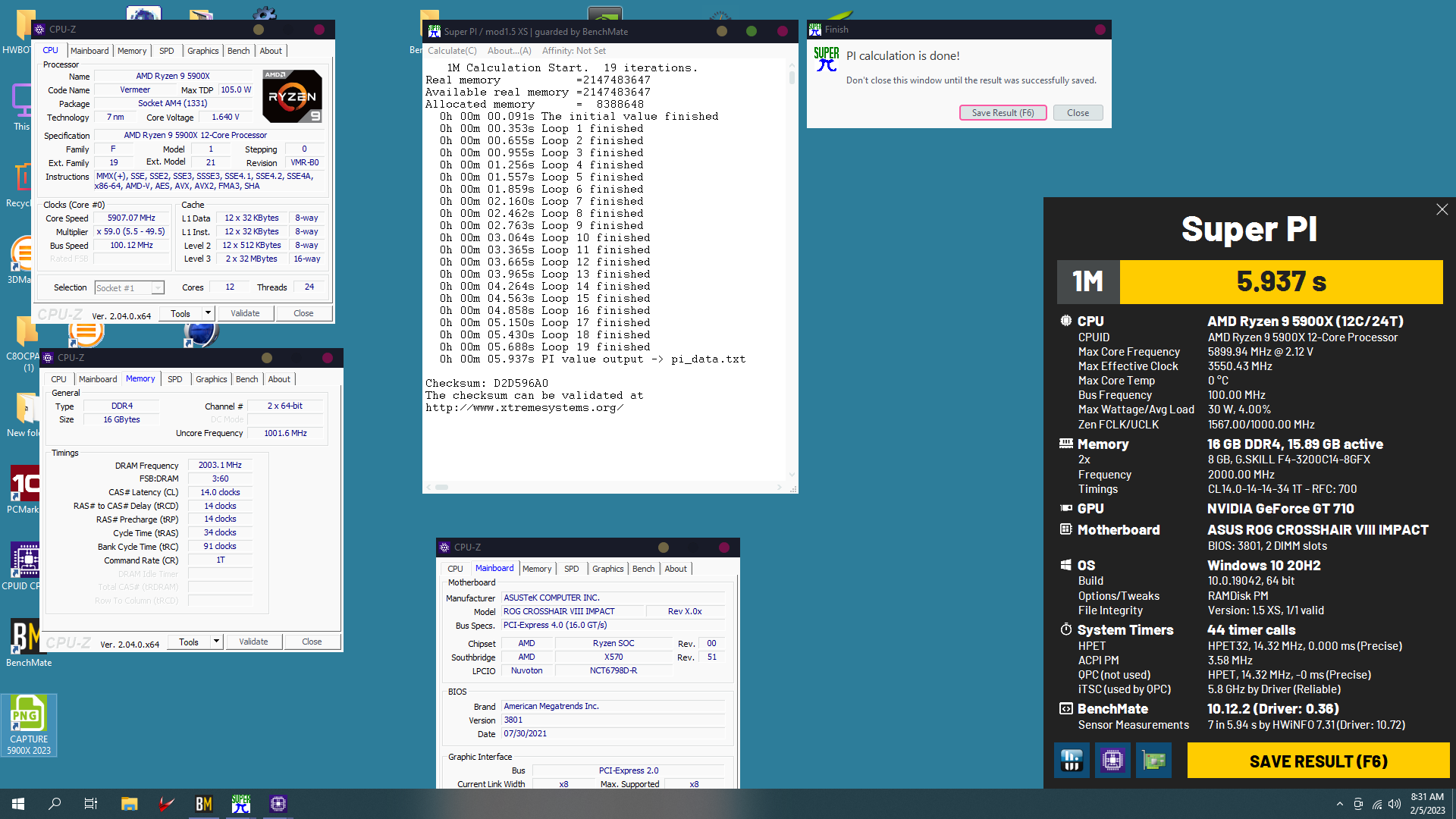Image resolution: width=1456 pixels, height=819 pixels.
Task: Click Close in CPU-Z Memory window
Action: click(312, 642)
